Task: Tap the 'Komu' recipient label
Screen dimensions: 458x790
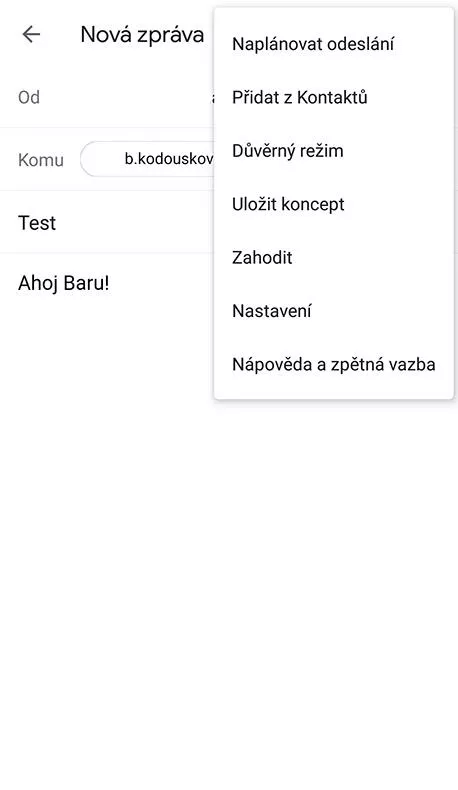Action: point(41,160)
